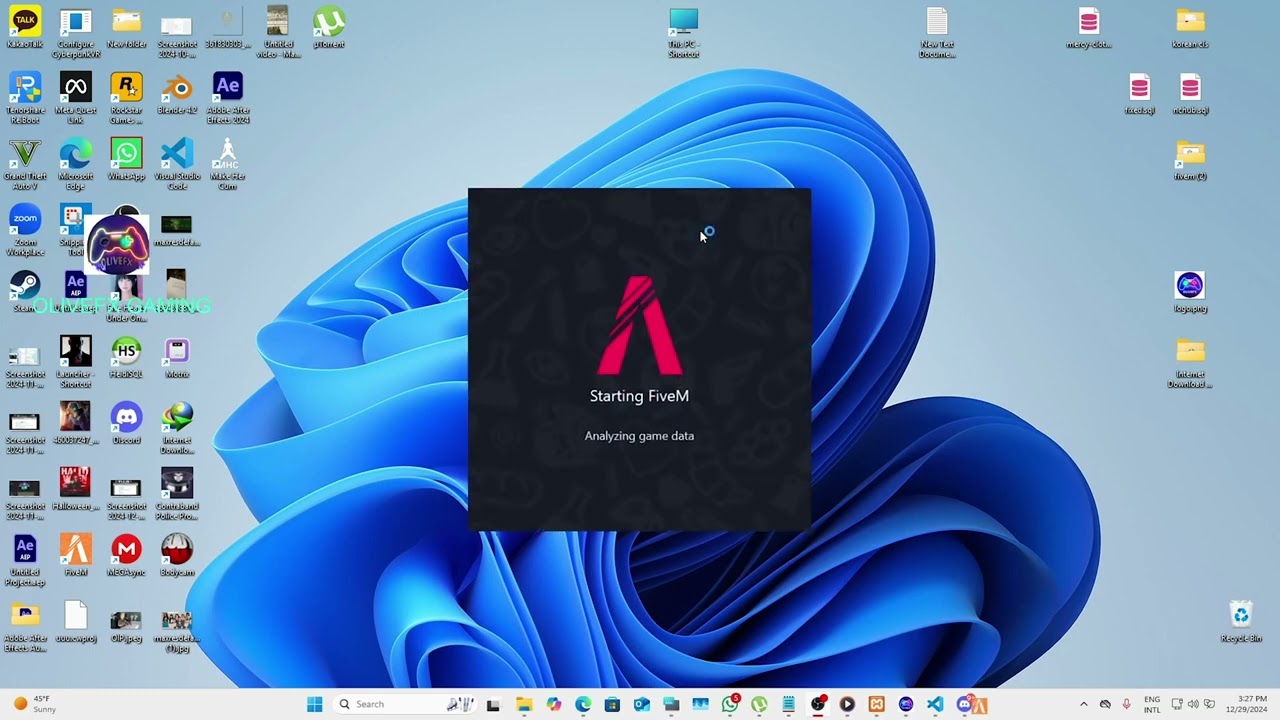1280x720 pixels.
Task: Select the New Text Document file icon
Action: (937, 32)
